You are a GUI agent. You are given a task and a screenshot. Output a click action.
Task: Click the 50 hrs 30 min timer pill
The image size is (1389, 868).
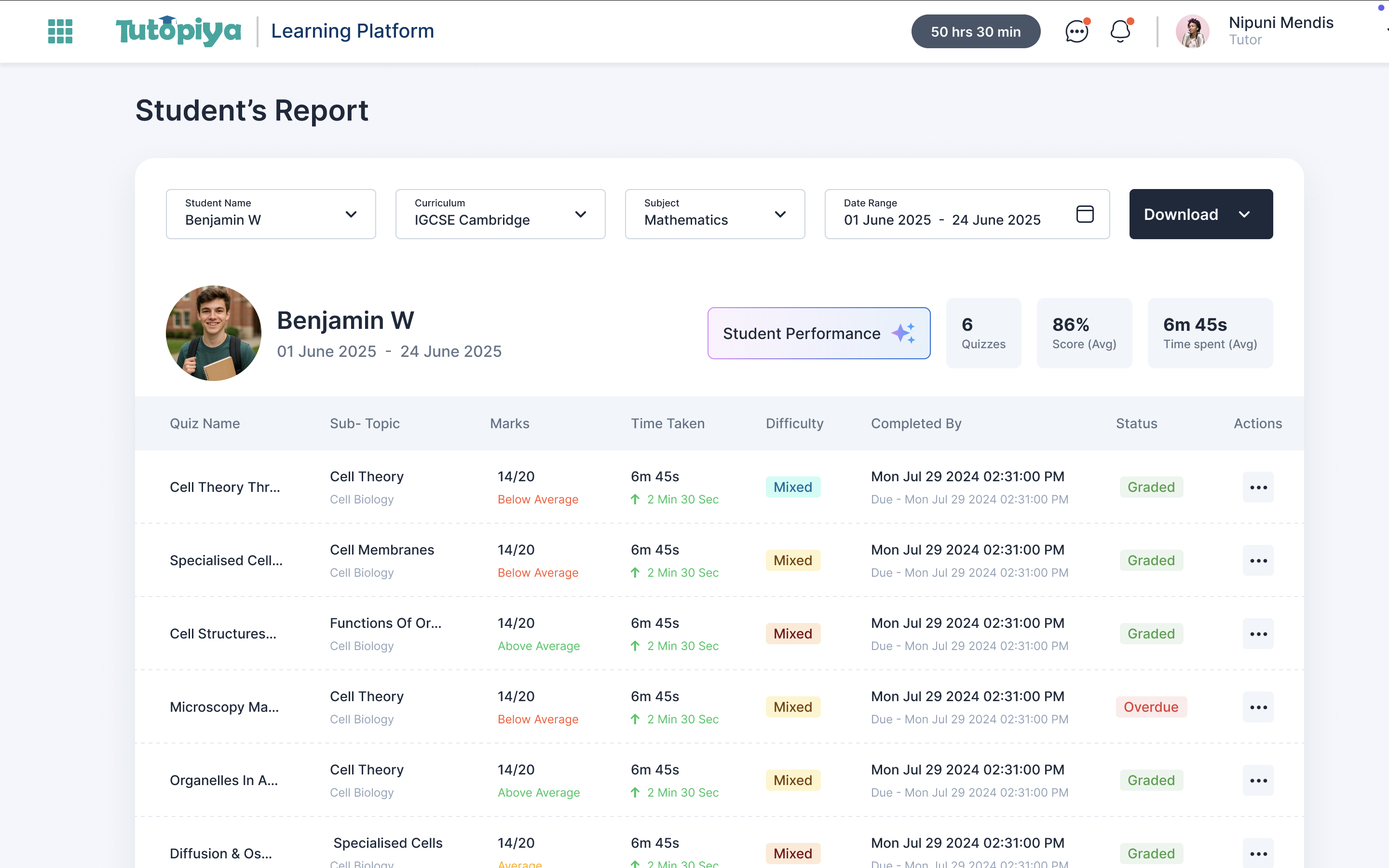pyautogui.click(x=975, y=31)
